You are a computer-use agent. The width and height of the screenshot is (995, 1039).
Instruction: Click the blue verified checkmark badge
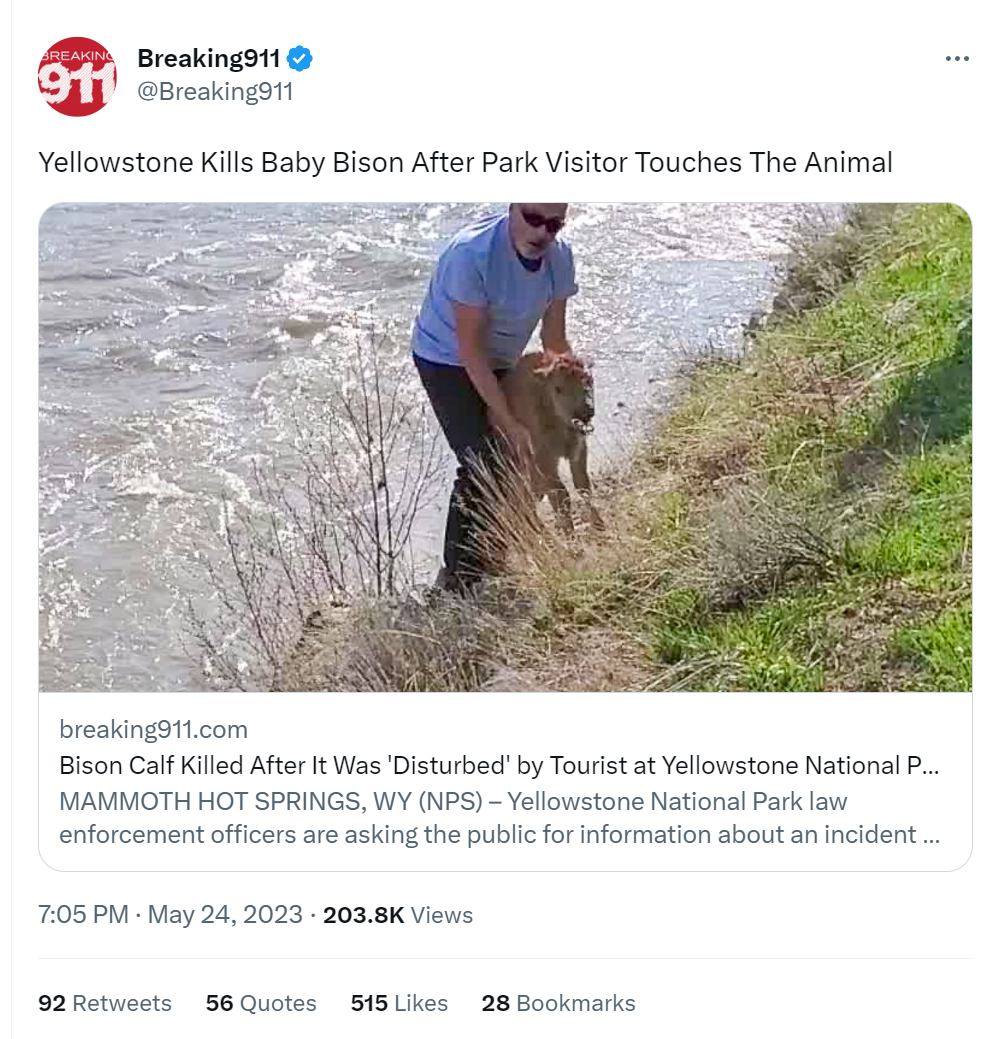pos(299,59)
